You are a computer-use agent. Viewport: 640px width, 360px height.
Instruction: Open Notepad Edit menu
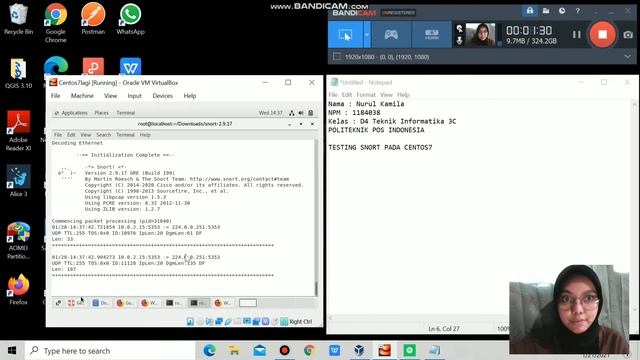coord(347,95)
